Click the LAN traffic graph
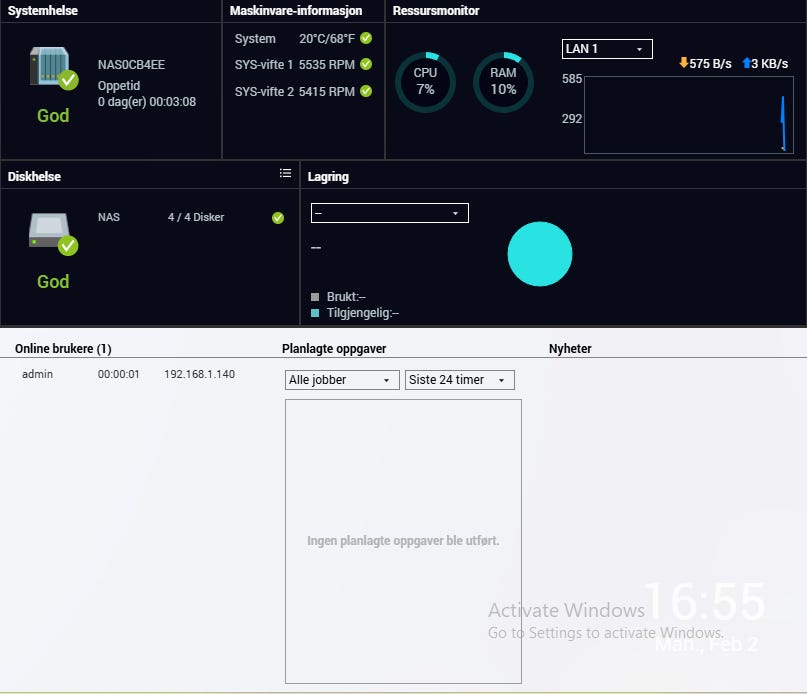 click(689, 115)
